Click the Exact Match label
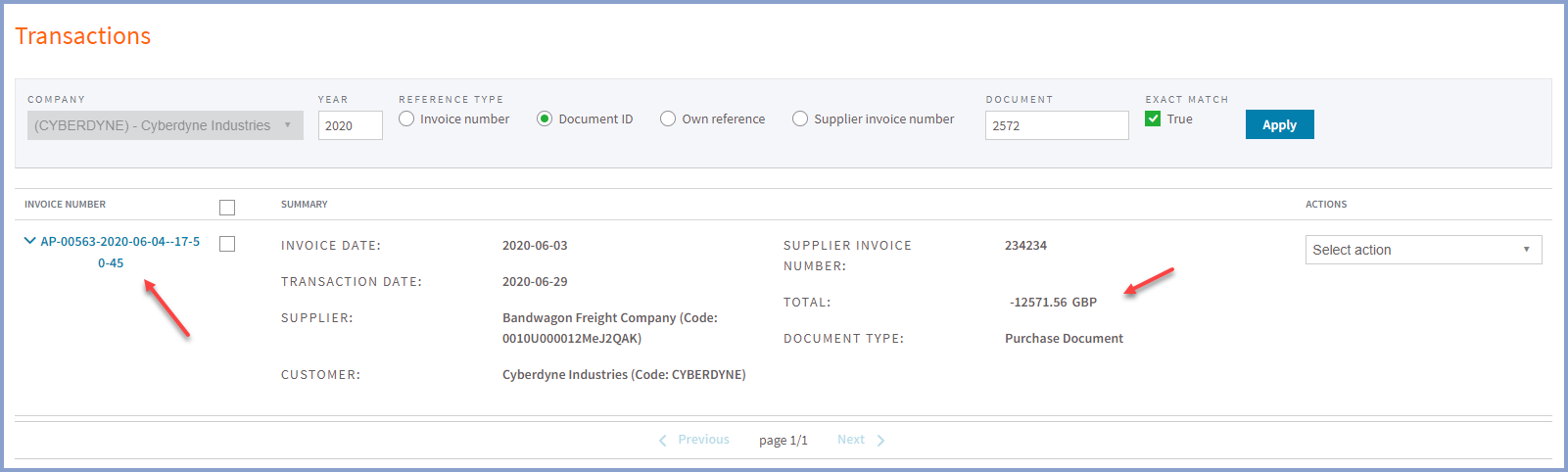Viewport: 1568px width, 472px height. (x=1187, y=100)
